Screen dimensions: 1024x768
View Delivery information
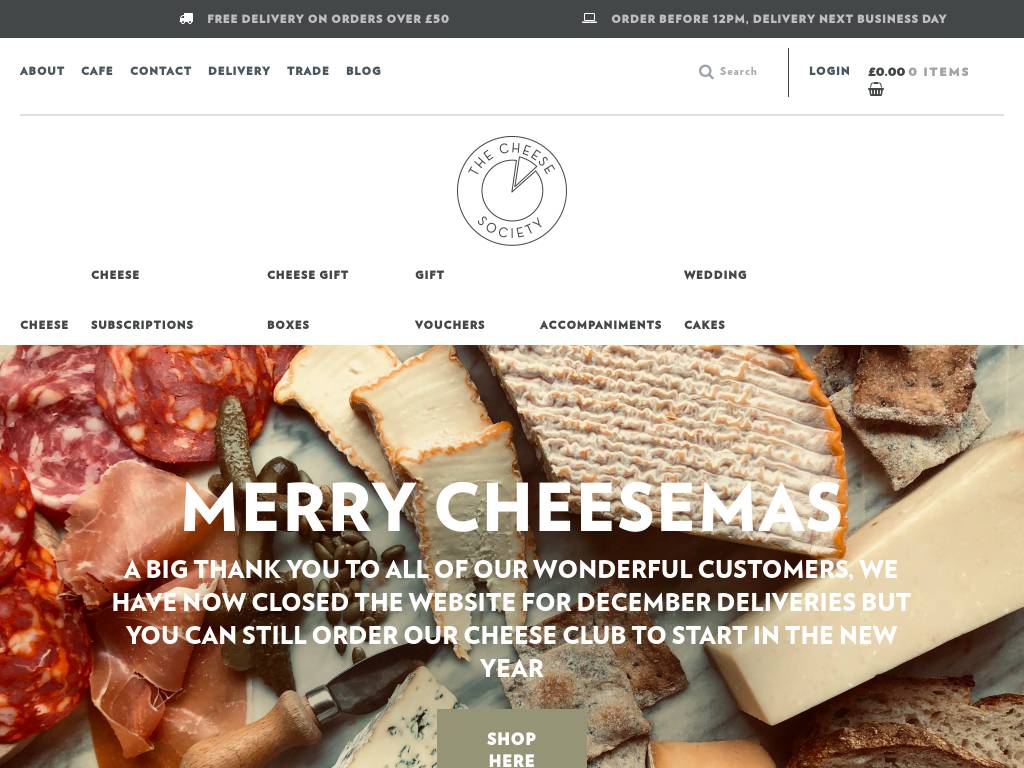(239, 71)
